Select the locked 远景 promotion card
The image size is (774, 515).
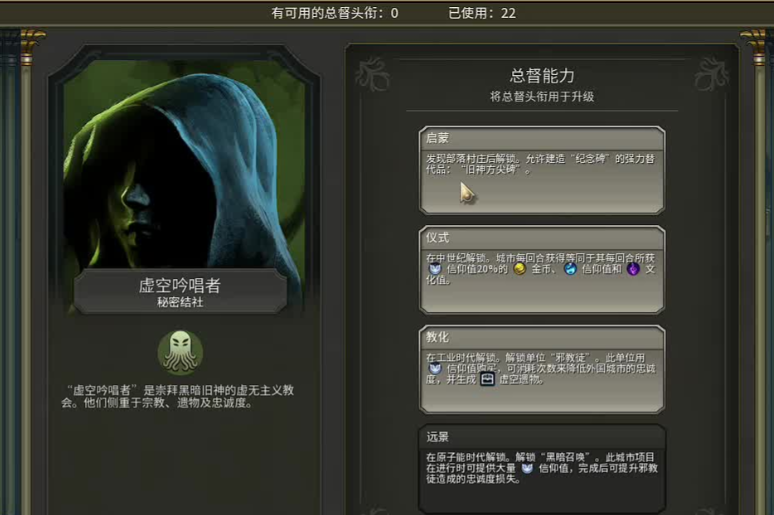pos(542,469)
